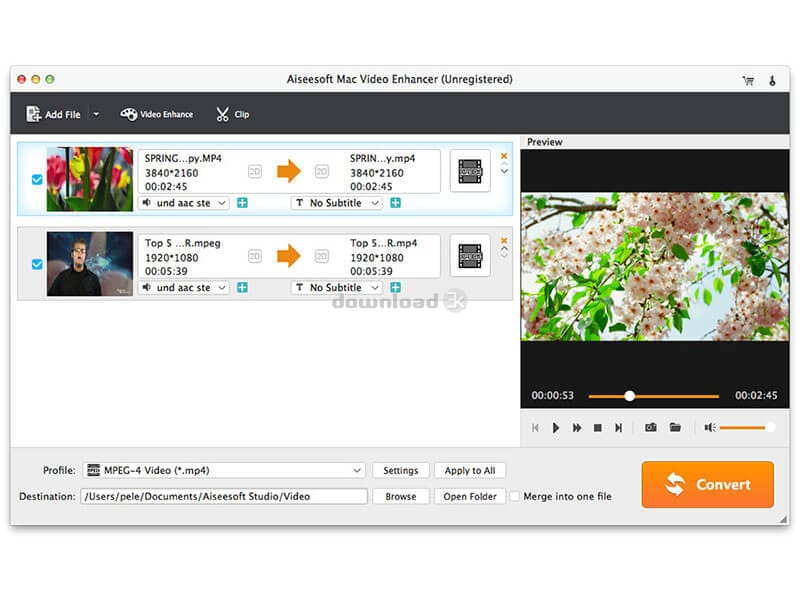Move the SPRING video down in list
This screenshot has height=600, width=800.
[x=504, y=172]
